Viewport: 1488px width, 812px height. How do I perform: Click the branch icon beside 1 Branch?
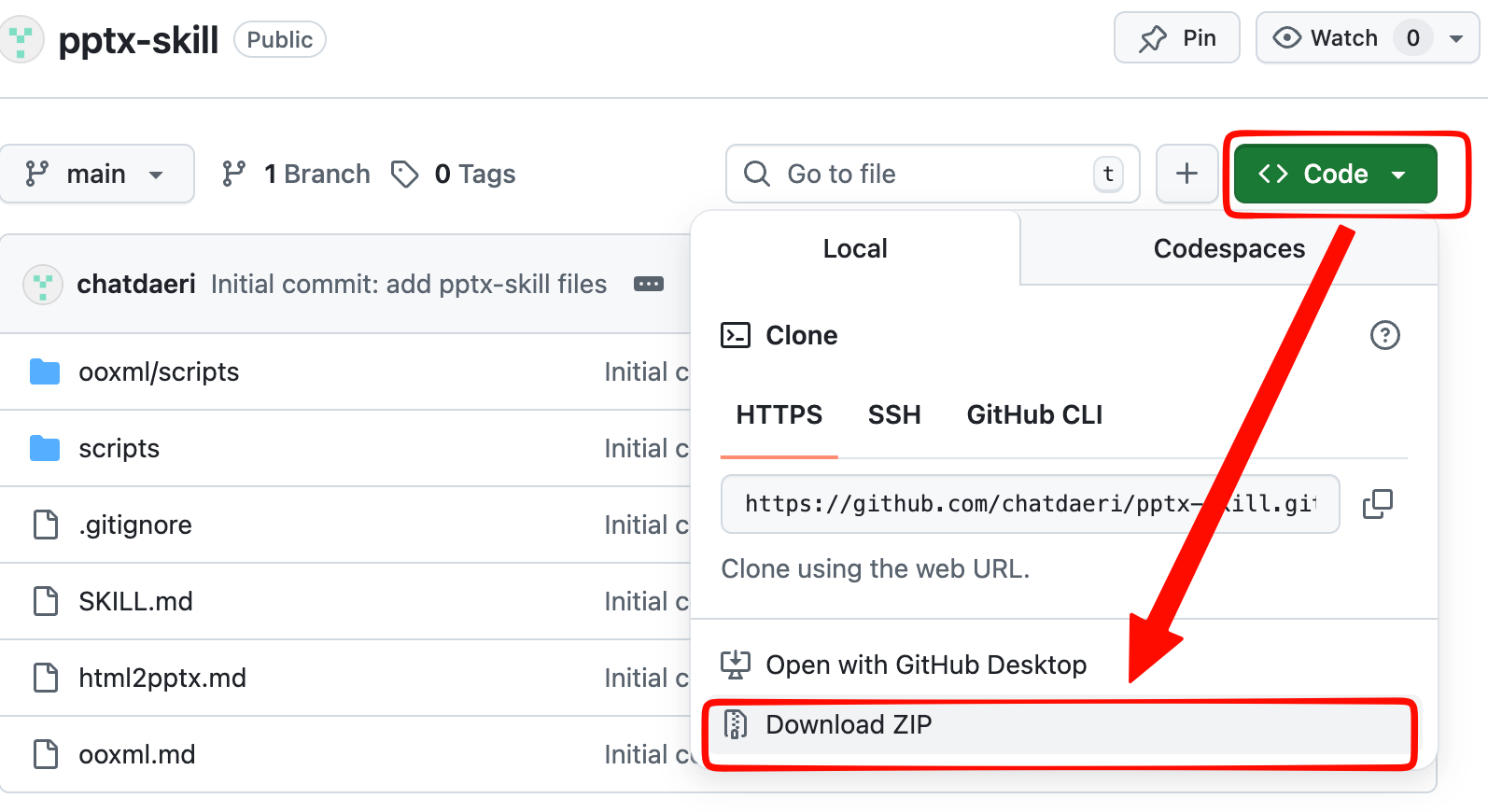233,174
